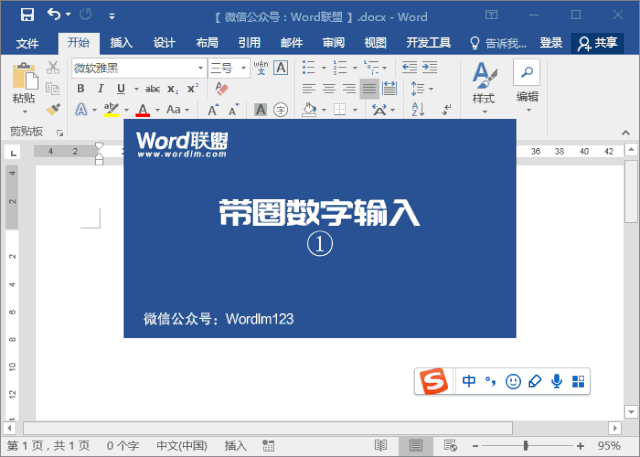
Task: Click the Shrink Font icon
Action: [x=233, y=110]
